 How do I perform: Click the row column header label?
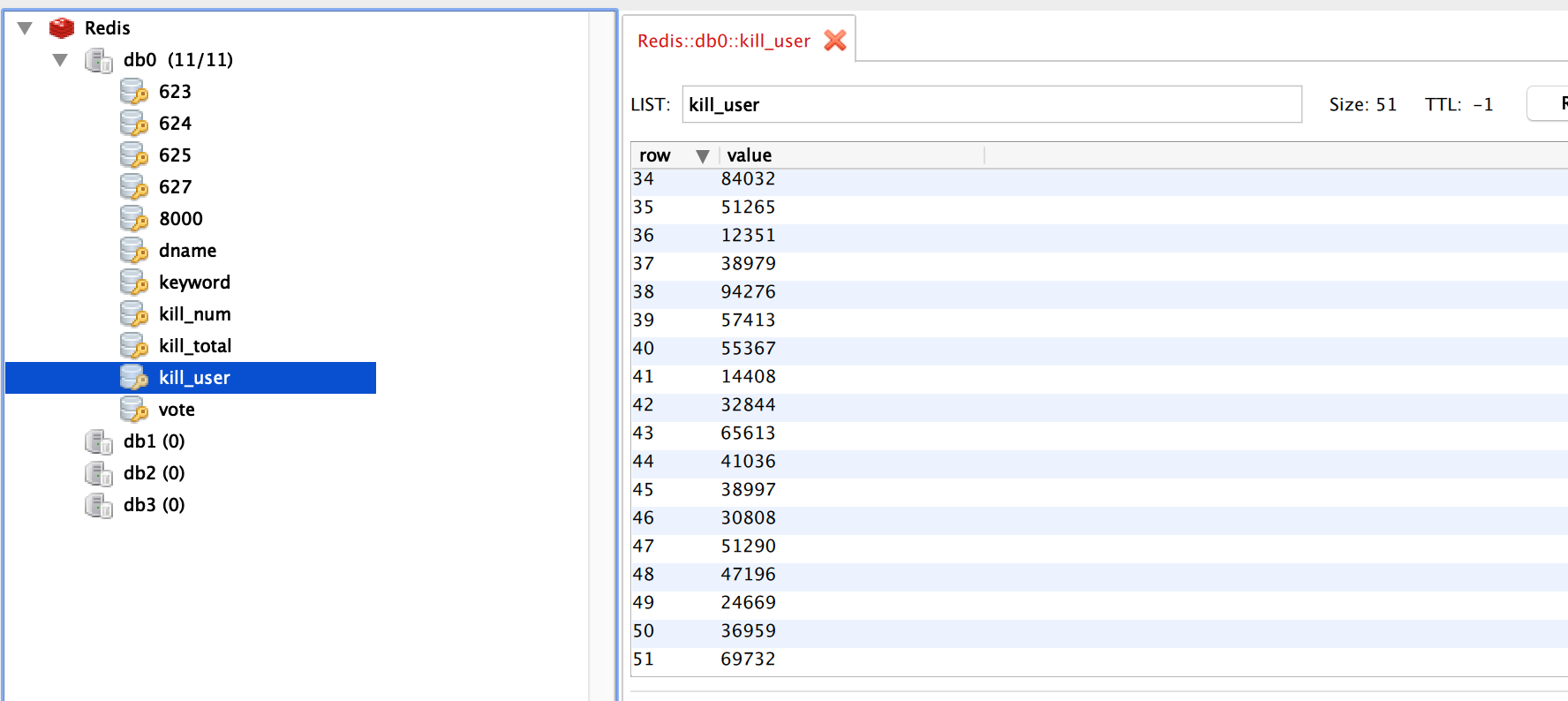(655, 155)
